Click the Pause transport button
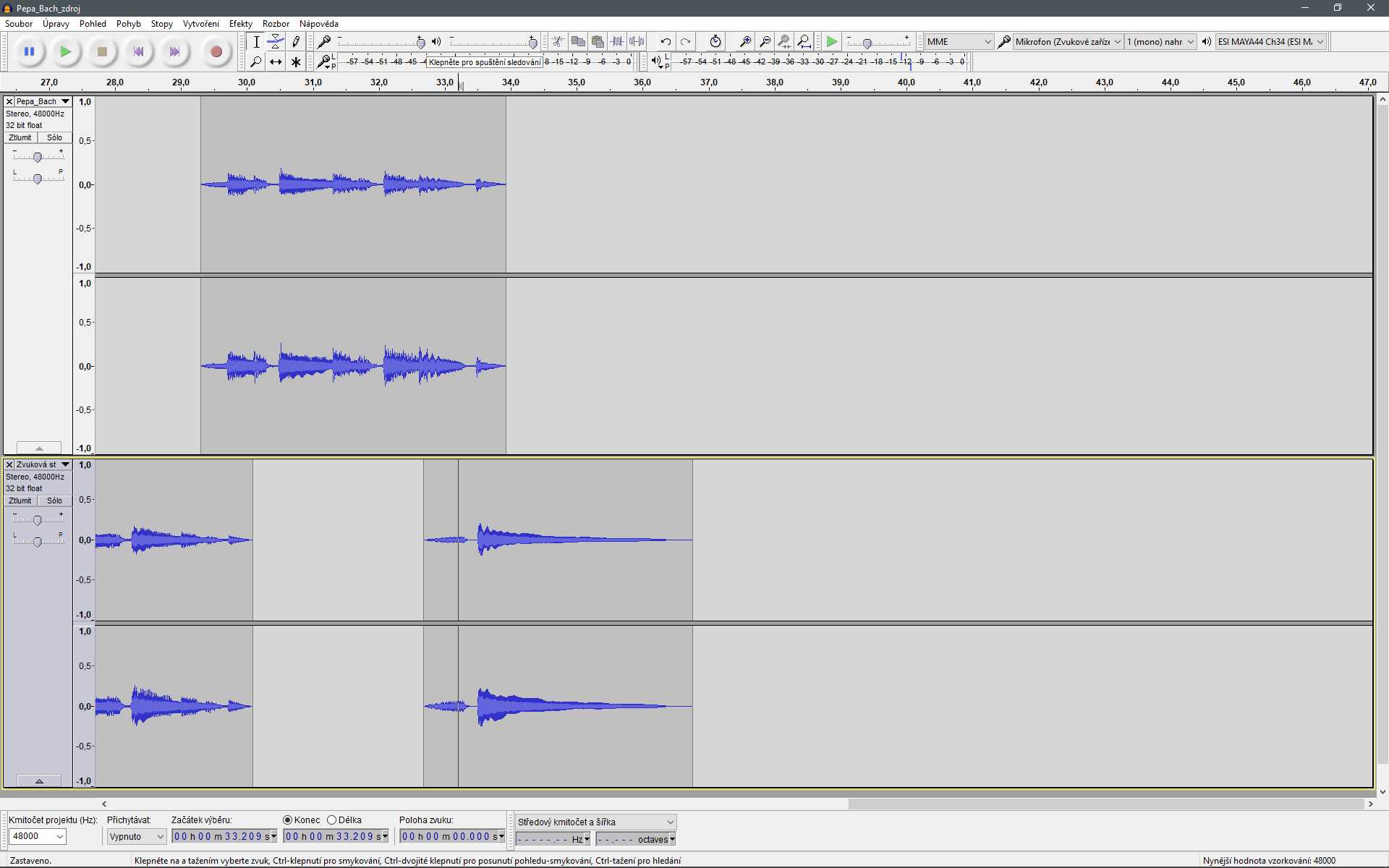 point(30,51)
